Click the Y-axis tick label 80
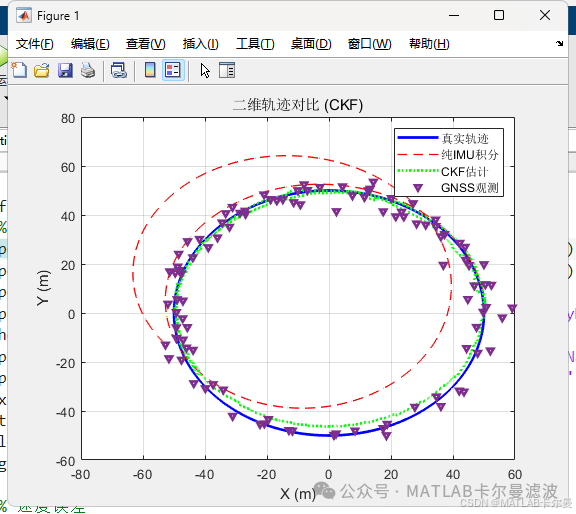This screenshot has height=514, width=576. 68,119
